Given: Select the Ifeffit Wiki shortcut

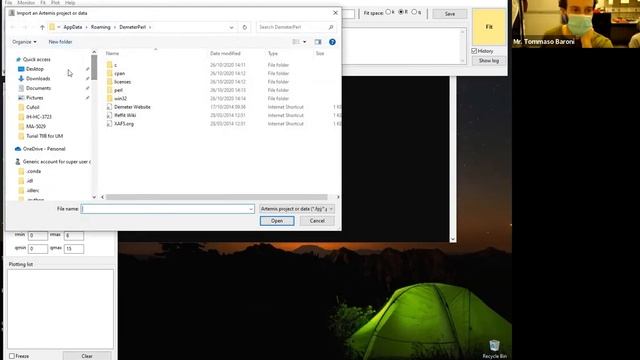Looking at the screenshot, I should coord(125,115).
